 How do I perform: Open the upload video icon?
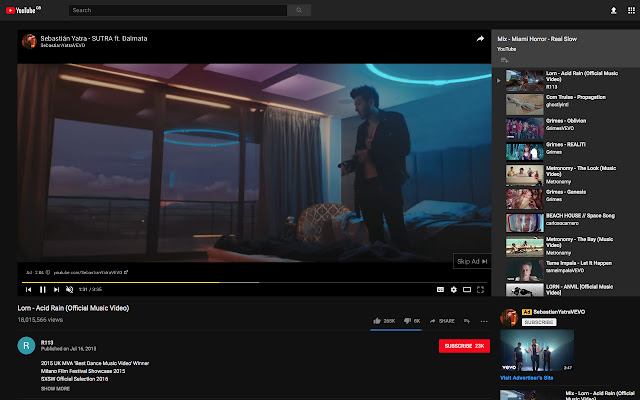point(613,11)
